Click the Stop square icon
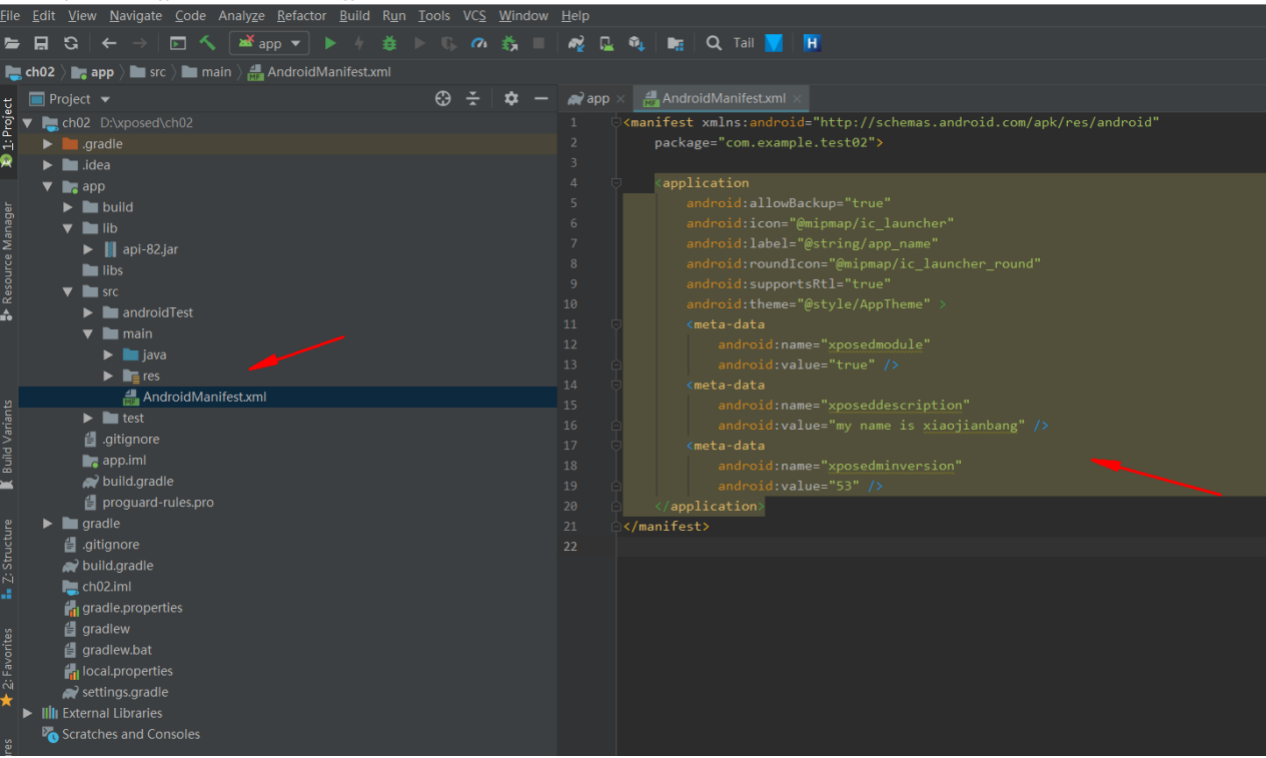Viewport: 1266px width, 758px height. [539, 43]
